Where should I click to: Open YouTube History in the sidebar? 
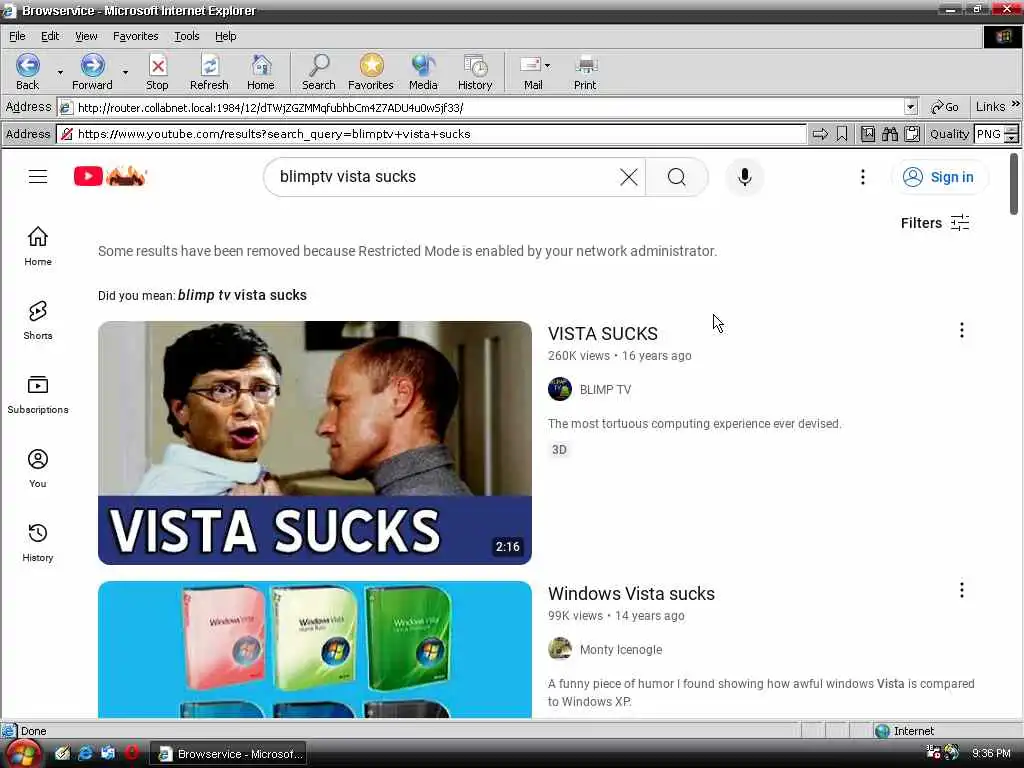point(38,543)
